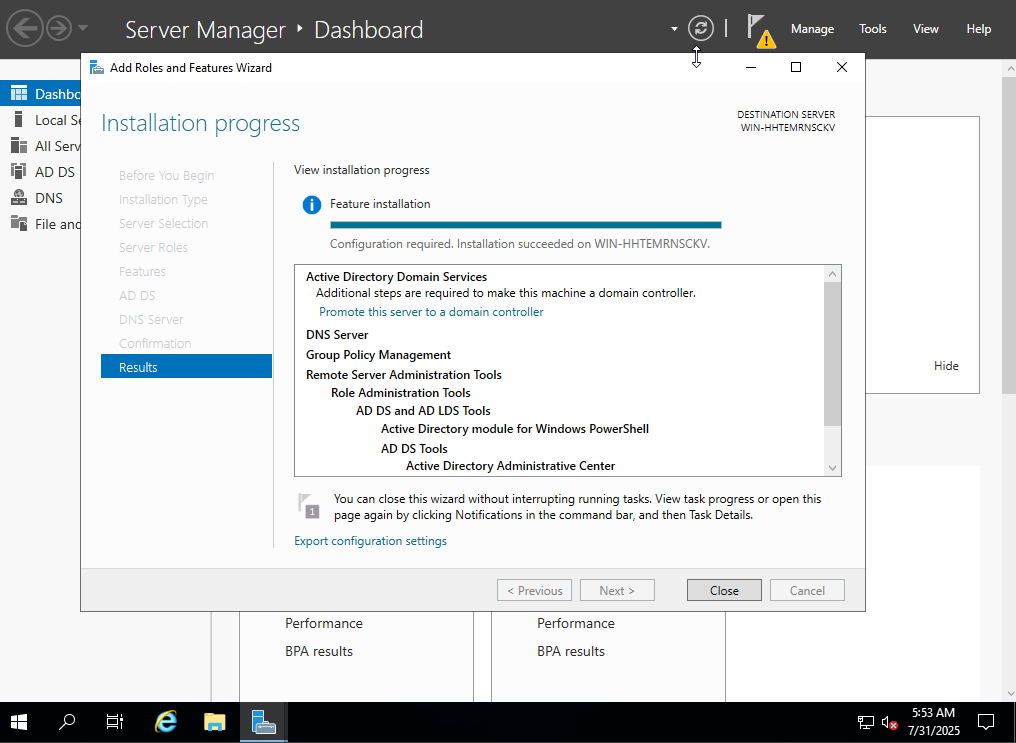
Task: Open Internet Explorer from taskbar
Action: [166, 722]
